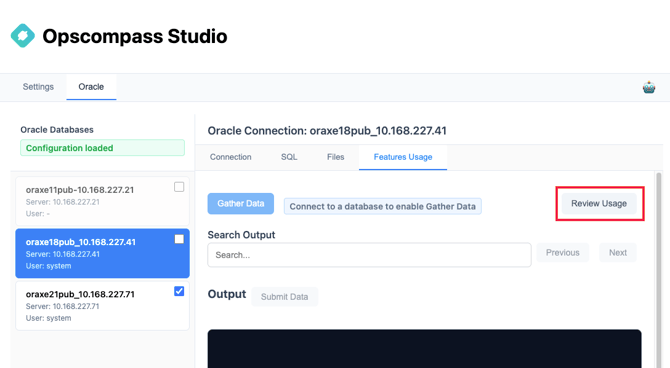Click inside the dark Output console area
This screenshot has height=368, width=670.
coord(424,349)
